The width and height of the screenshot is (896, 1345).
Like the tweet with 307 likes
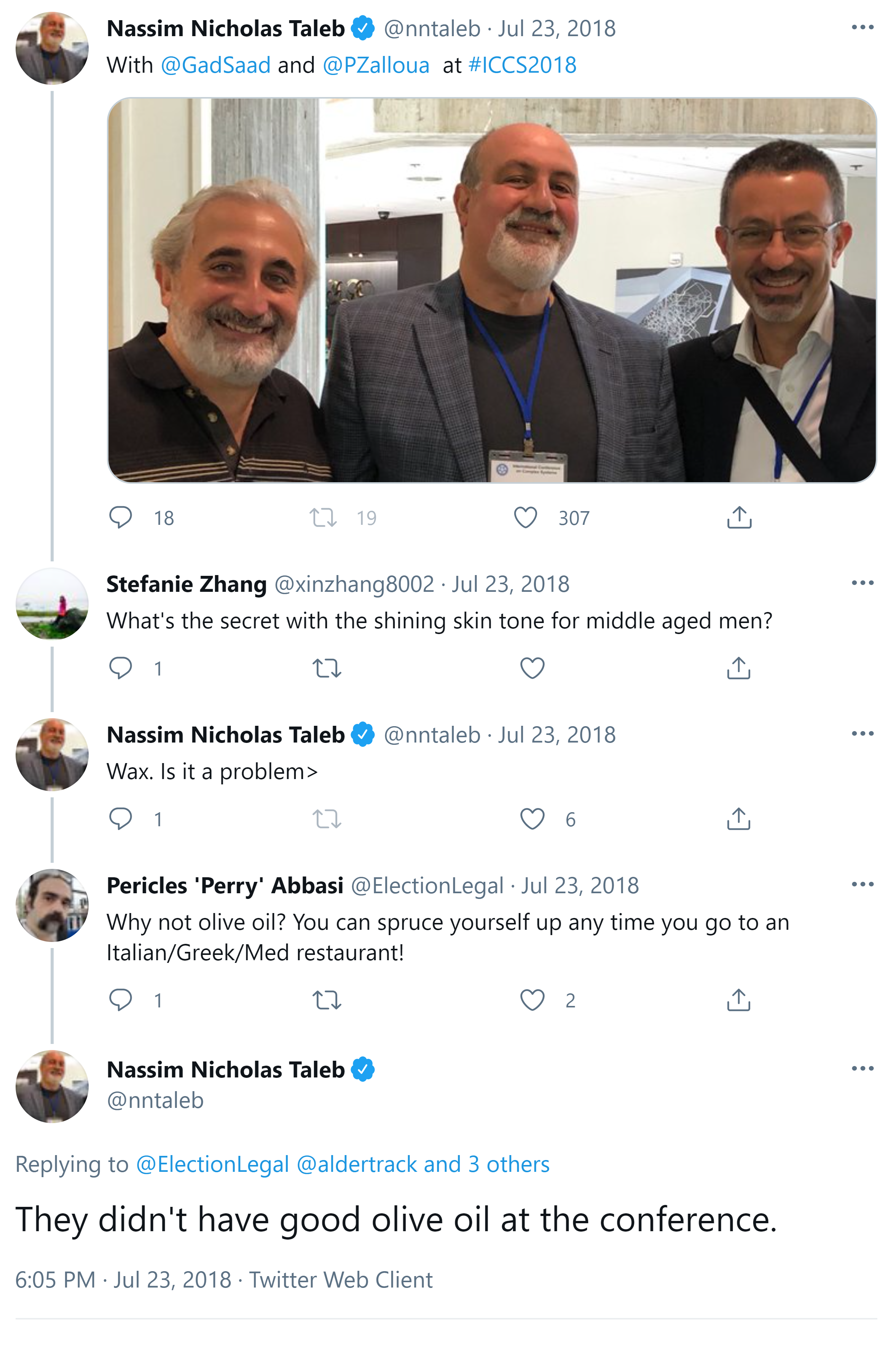tap(525, 517)
